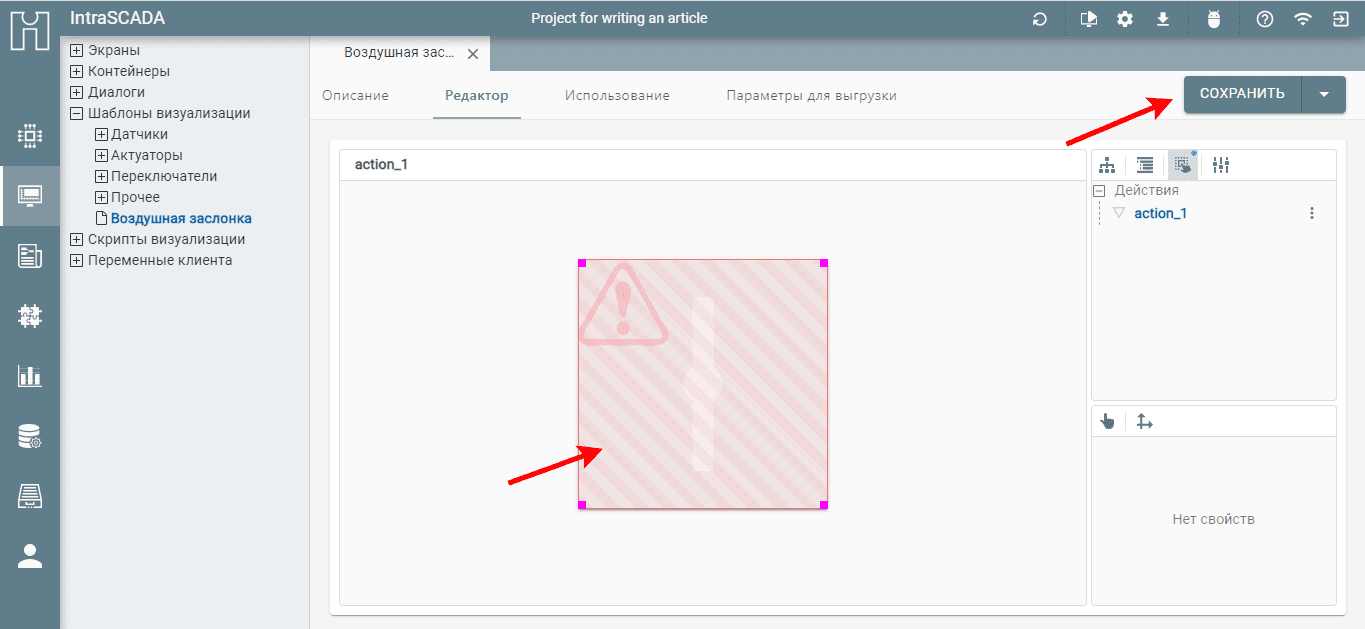Click the hand pointer icon in the properties panel
Screen dimensions: 1365x629
[1107, 422]
